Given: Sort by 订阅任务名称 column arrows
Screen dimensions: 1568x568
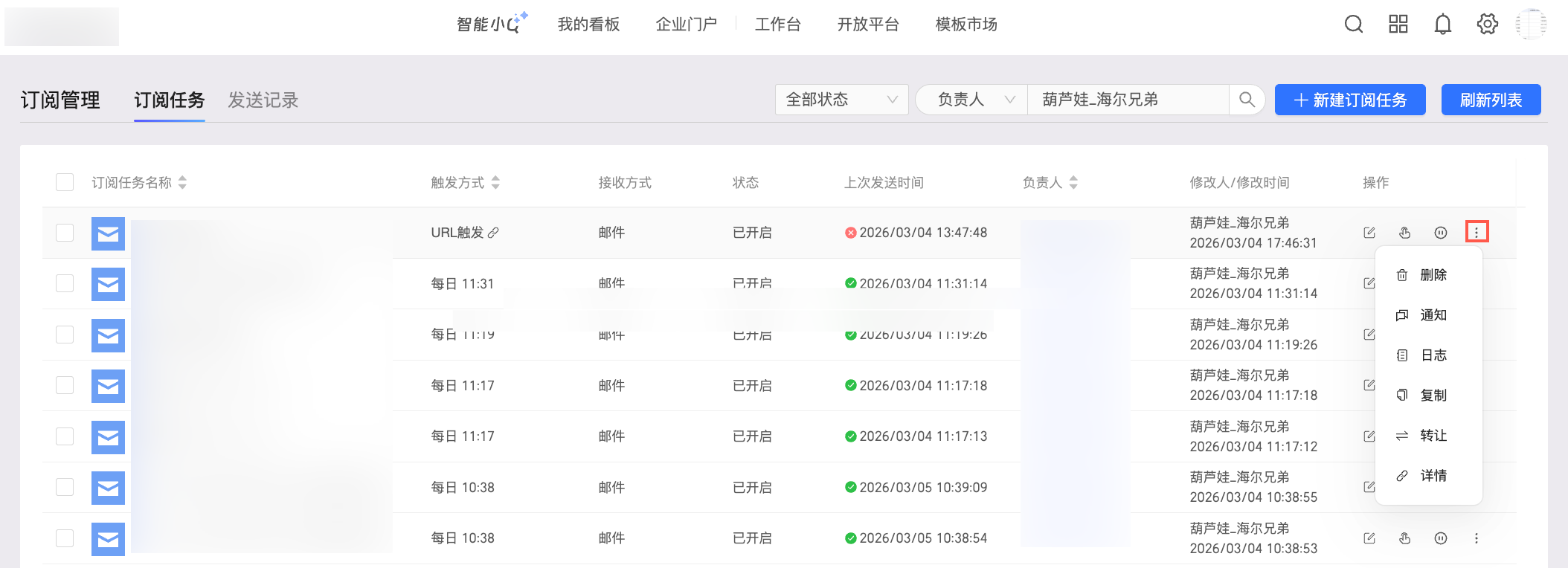Looking at the screenshot, I should 183,182.
